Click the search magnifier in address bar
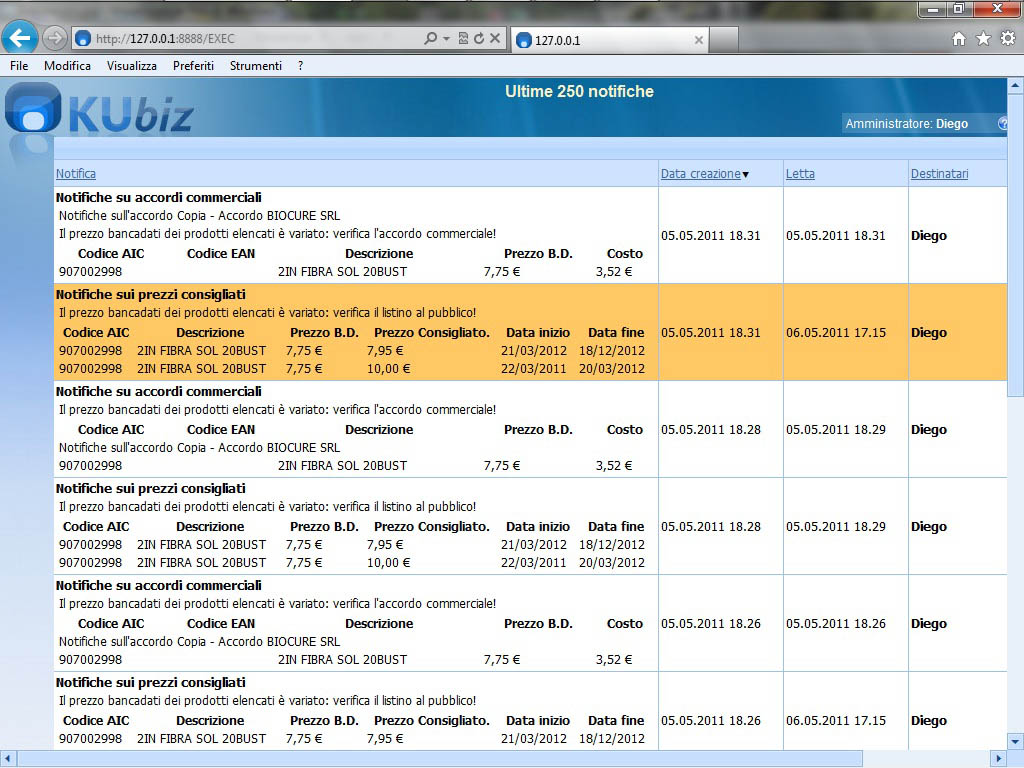Image resolution: width=1024 pixels, height=768 pixels. (x=430, y=39)
